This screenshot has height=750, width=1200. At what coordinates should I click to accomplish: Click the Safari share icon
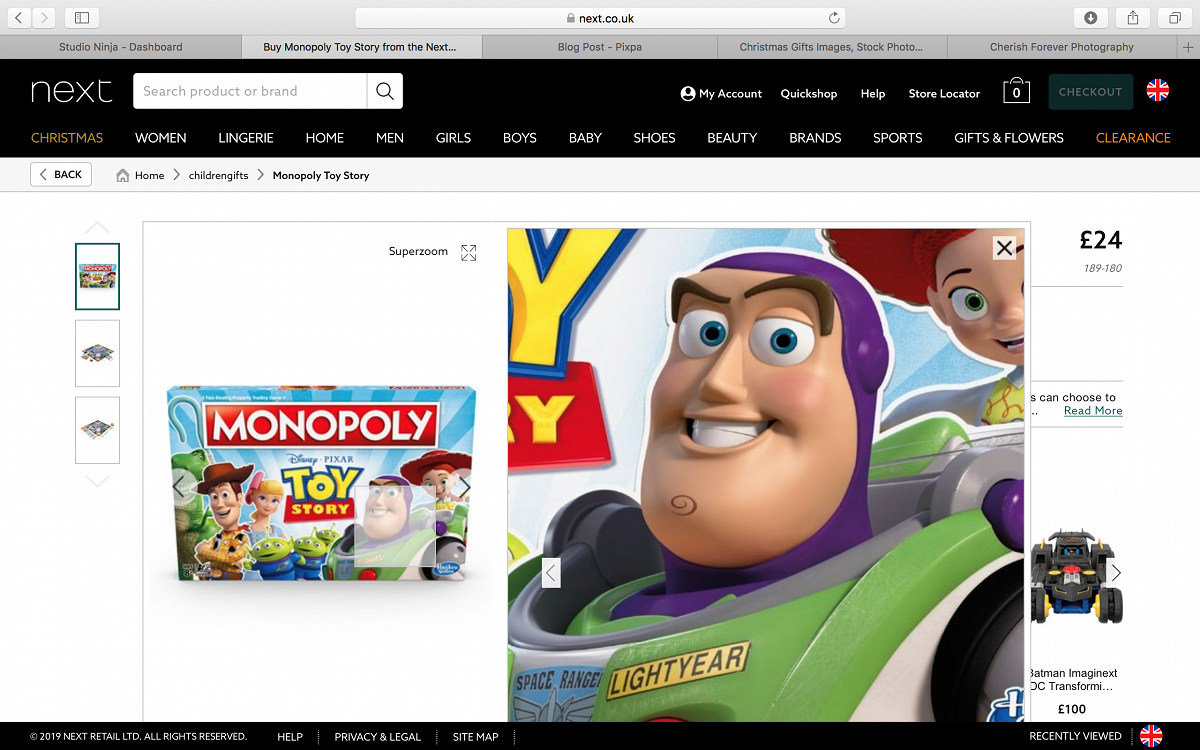[1133, 18]
